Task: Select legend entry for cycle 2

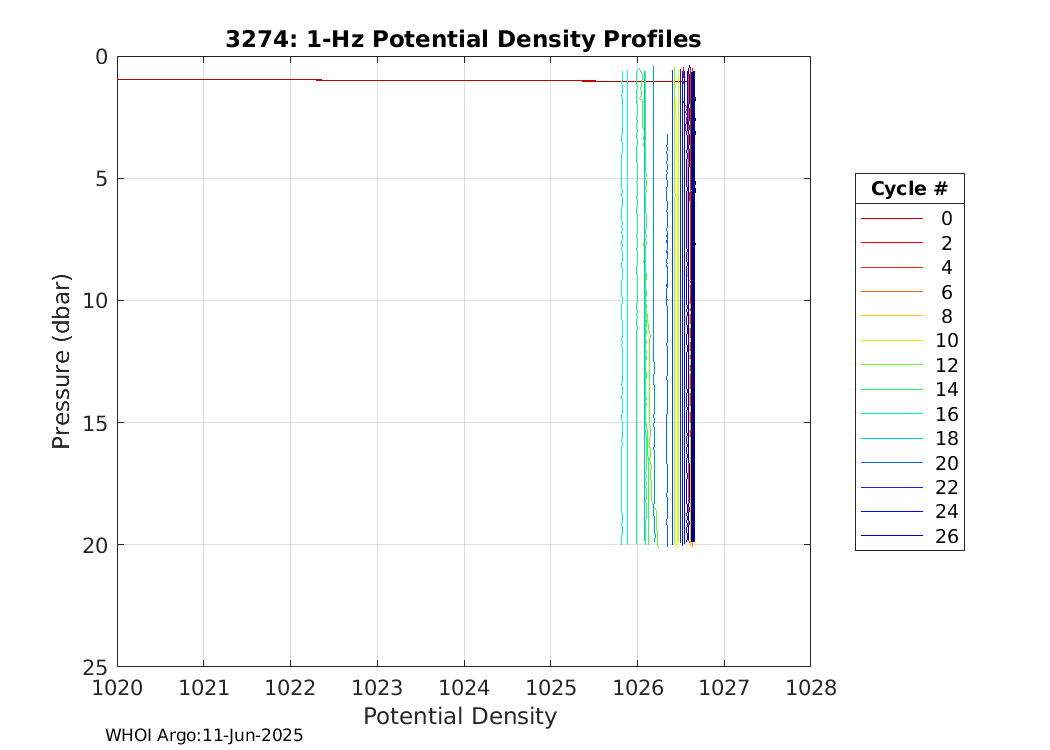Action: pyautogui.click(x=909, y=243)
